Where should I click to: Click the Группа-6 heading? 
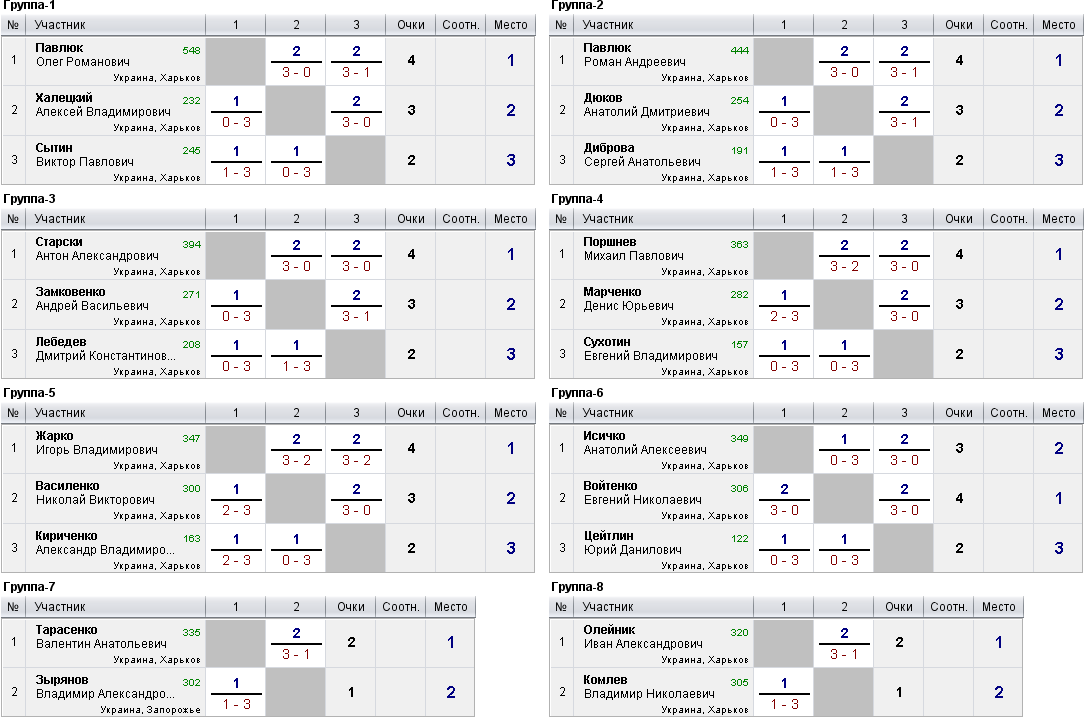click(577, 393)
